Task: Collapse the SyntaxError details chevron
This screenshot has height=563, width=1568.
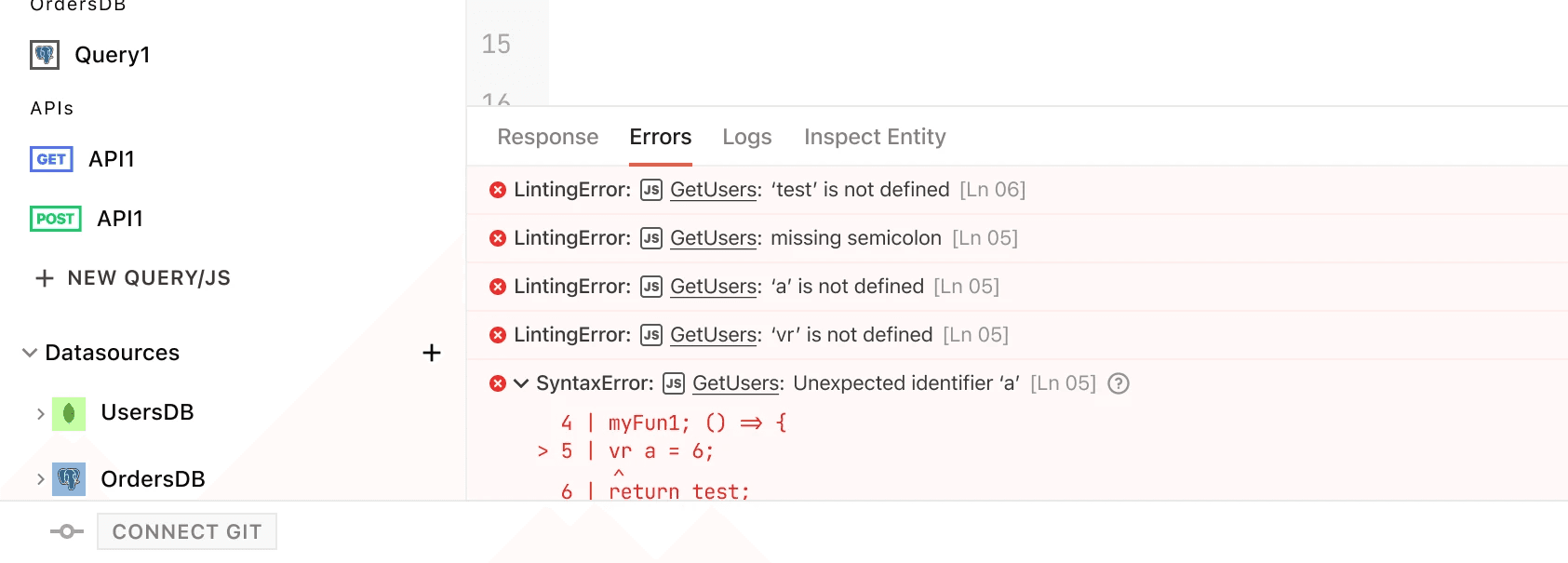Action: click(521, 383)
